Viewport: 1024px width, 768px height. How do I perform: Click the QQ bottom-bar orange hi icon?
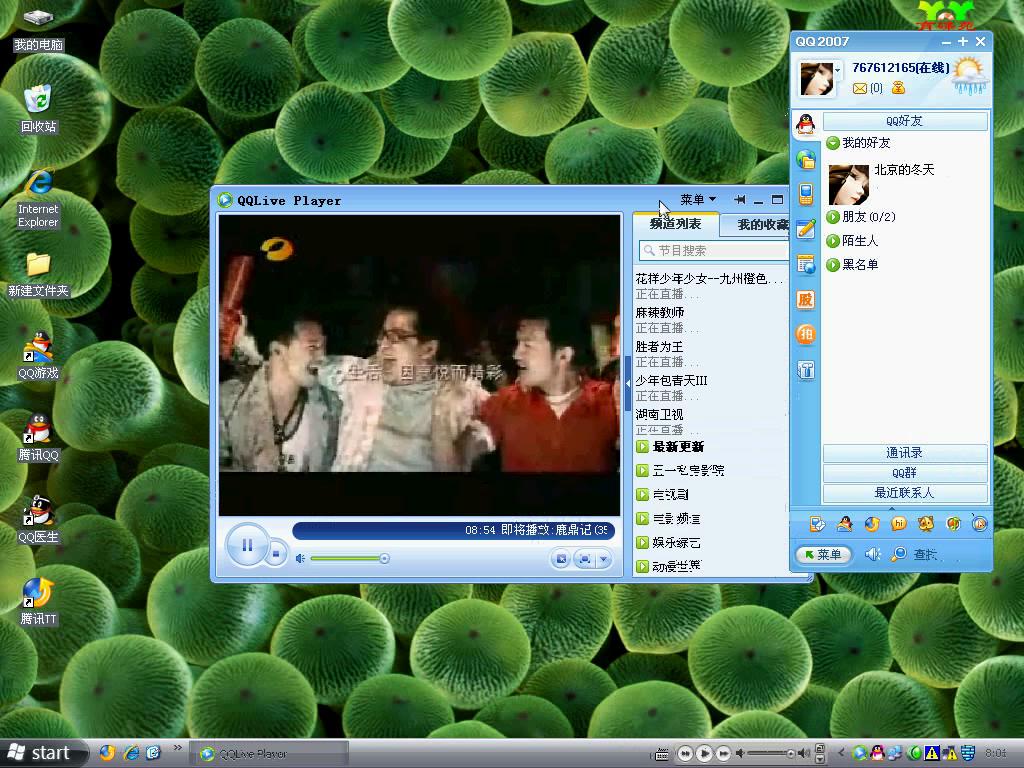pos(899,524)
